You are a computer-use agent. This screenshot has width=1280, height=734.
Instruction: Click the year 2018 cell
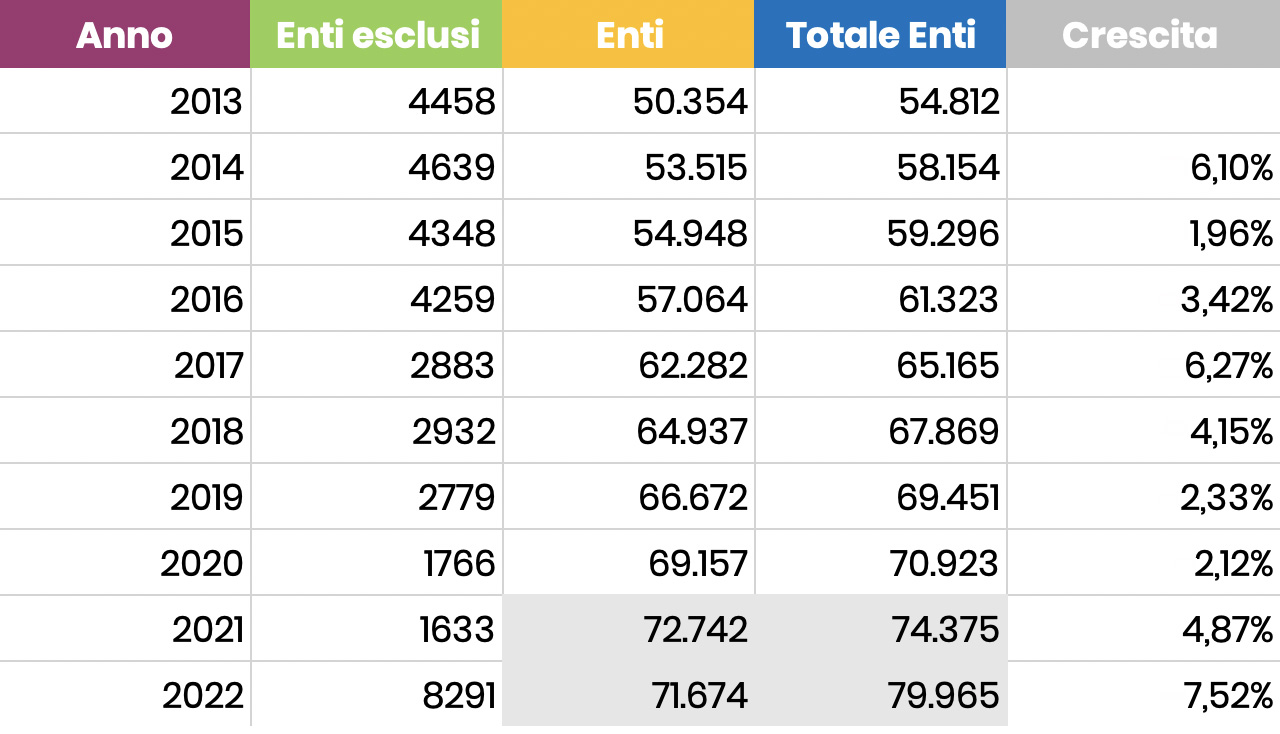206,432
